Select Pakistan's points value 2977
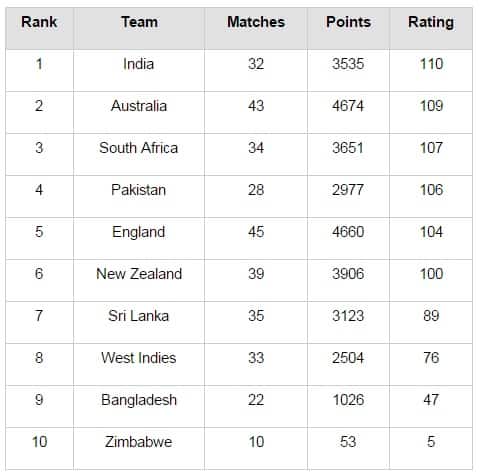The width and height of the screenshot is (480, 474). coord(348,190)
